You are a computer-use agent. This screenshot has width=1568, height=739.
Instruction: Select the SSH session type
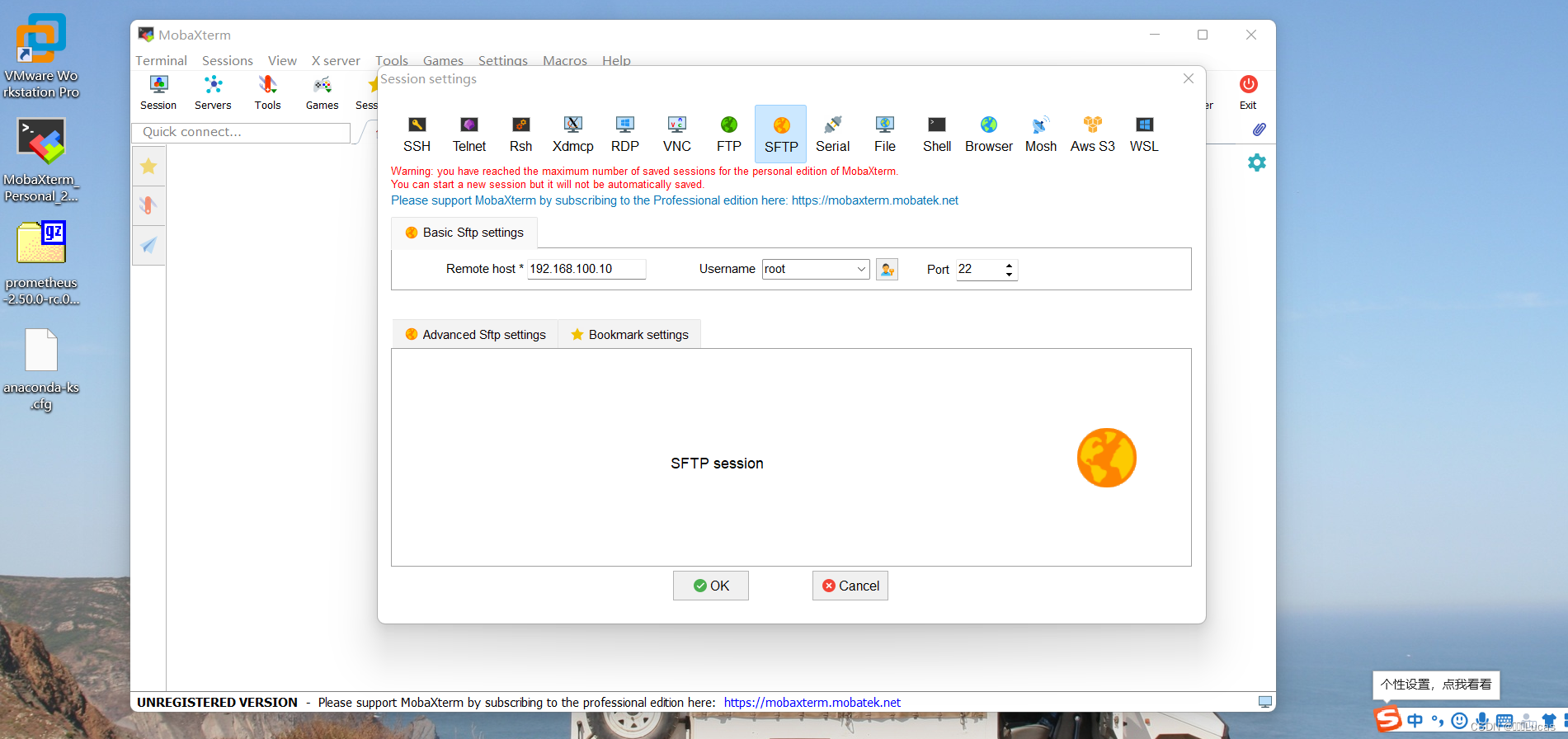(417, 134)
